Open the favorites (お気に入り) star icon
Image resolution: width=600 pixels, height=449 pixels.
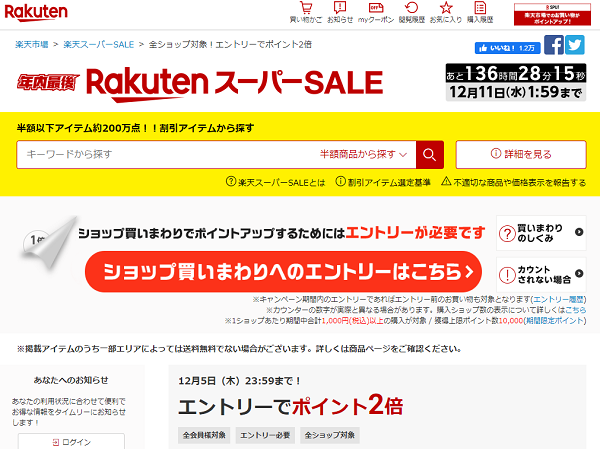(x=446, y=13)
